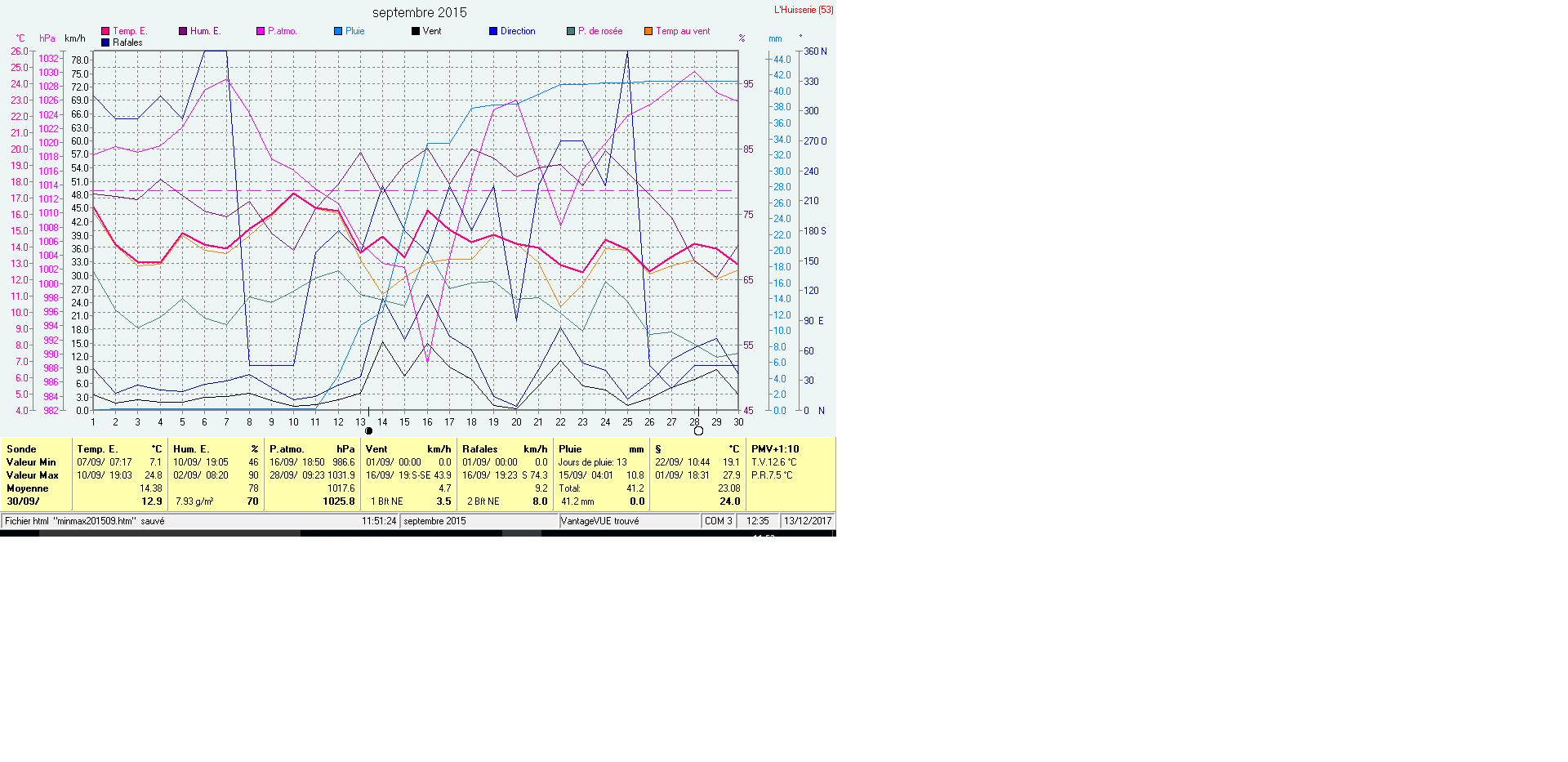The image size is (1568, 762).
Task: Click the "VantageVUE trouvé" status entry
Action: coord(600,521)
